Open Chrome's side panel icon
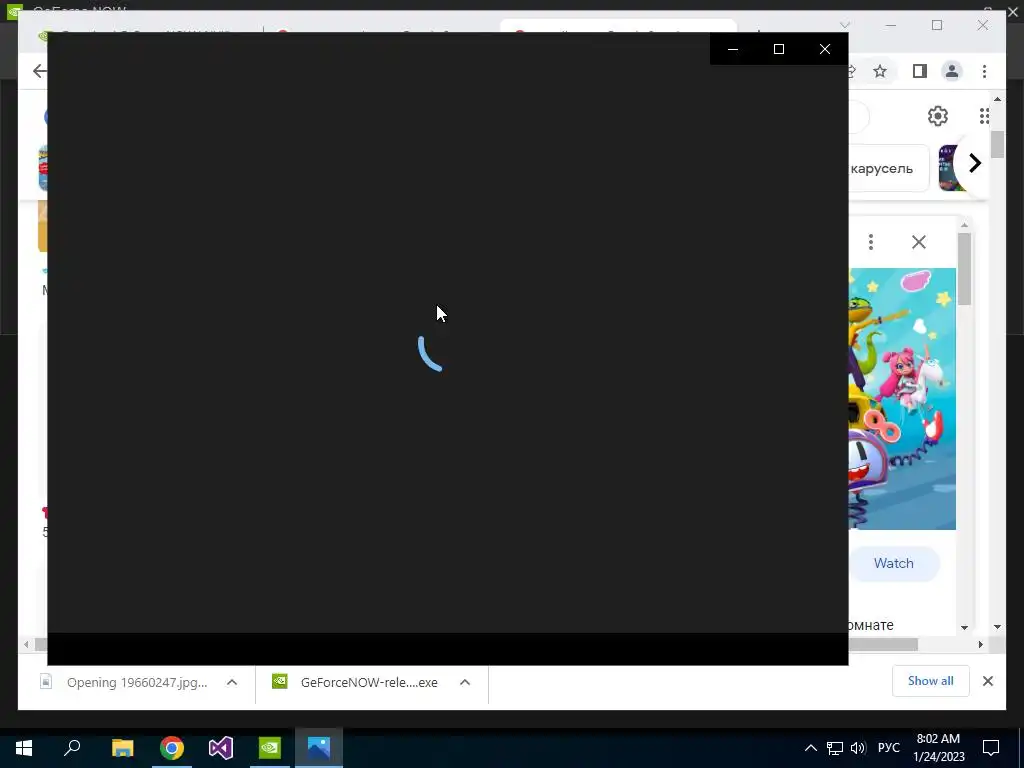Image resolution: width=1024 pixels, height=768 pixels. click(920, 71)
